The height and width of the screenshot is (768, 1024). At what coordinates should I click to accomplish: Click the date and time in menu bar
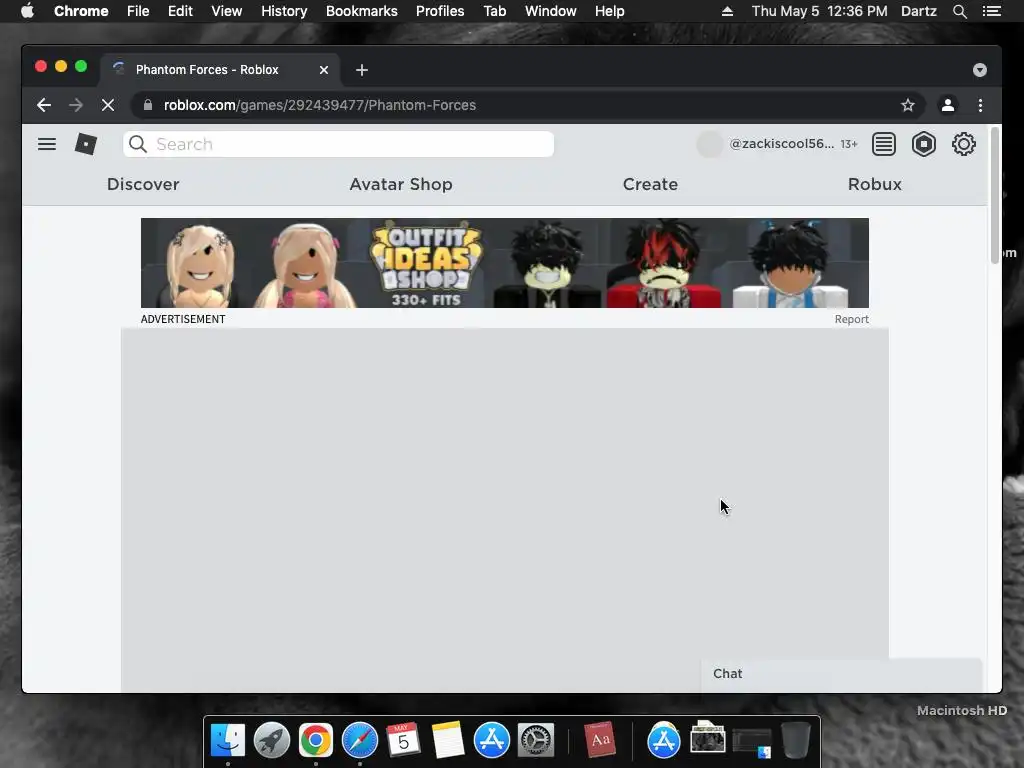[820, 11]
